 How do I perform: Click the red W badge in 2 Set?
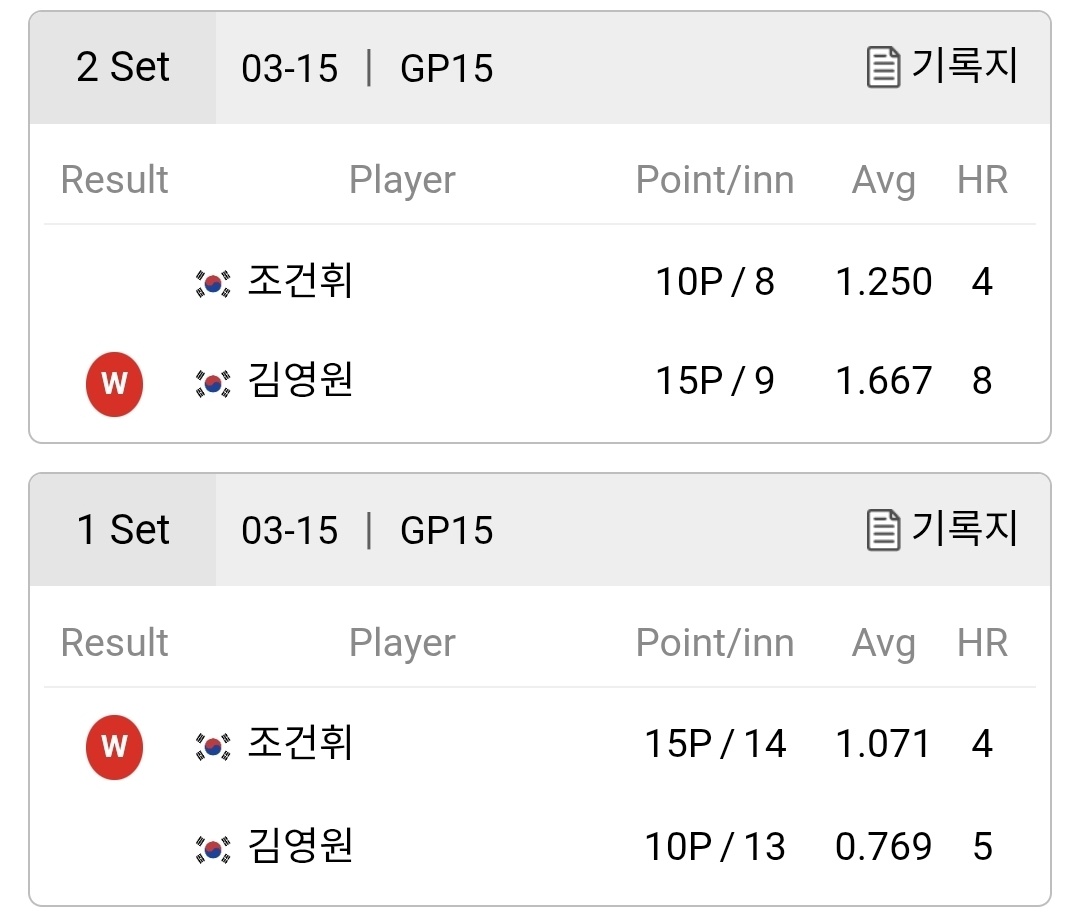click(114, 384)
